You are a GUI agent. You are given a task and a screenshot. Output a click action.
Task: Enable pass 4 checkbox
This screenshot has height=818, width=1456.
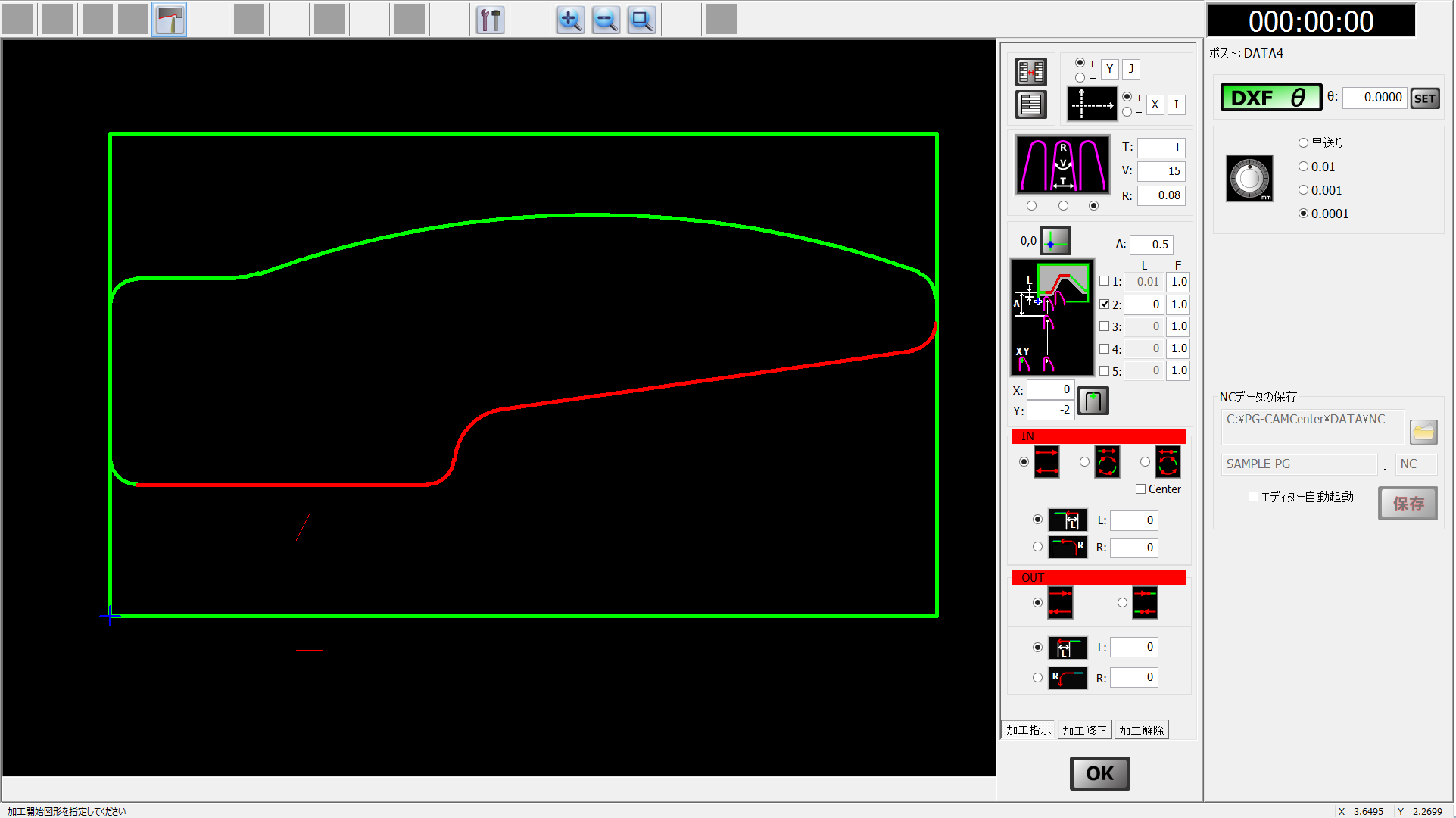1104,348
